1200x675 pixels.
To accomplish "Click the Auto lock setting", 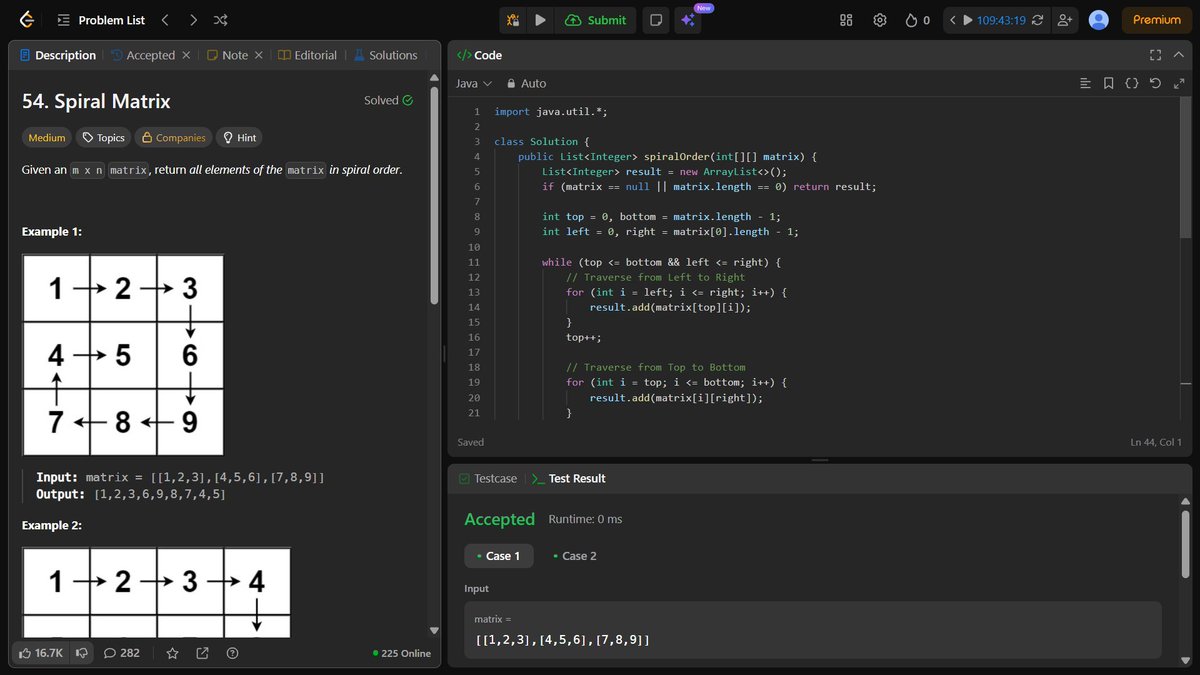I will pos(527,84).
